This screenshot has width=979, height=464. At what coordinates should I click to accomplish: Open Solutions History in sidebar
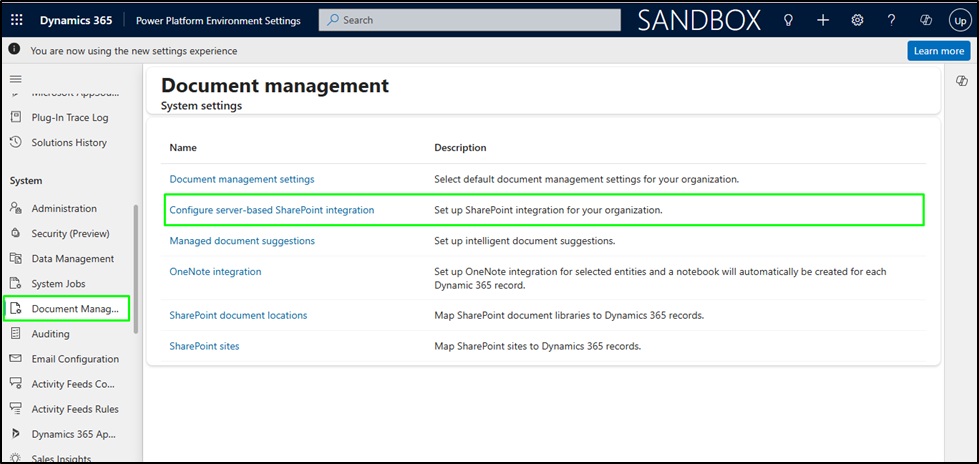click(x=69, y=142)
